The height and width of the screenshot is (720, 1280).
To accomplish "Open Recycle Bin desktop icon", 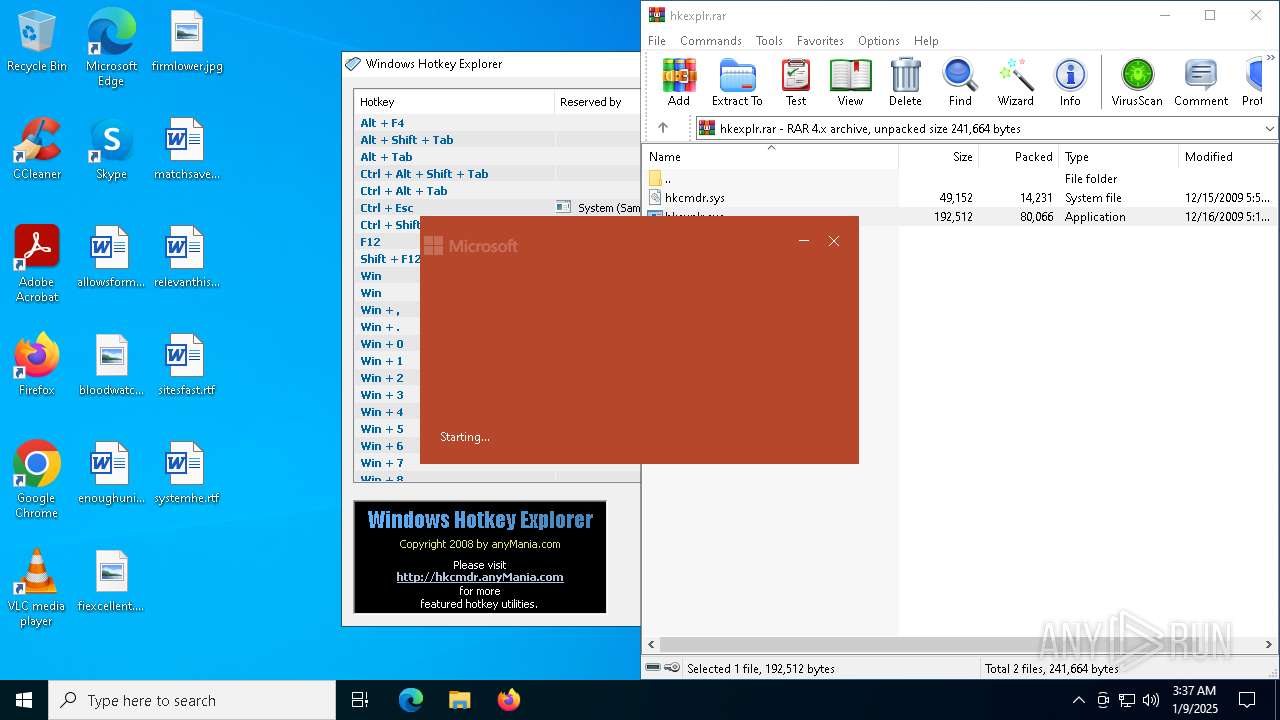I will coord(37,42).
